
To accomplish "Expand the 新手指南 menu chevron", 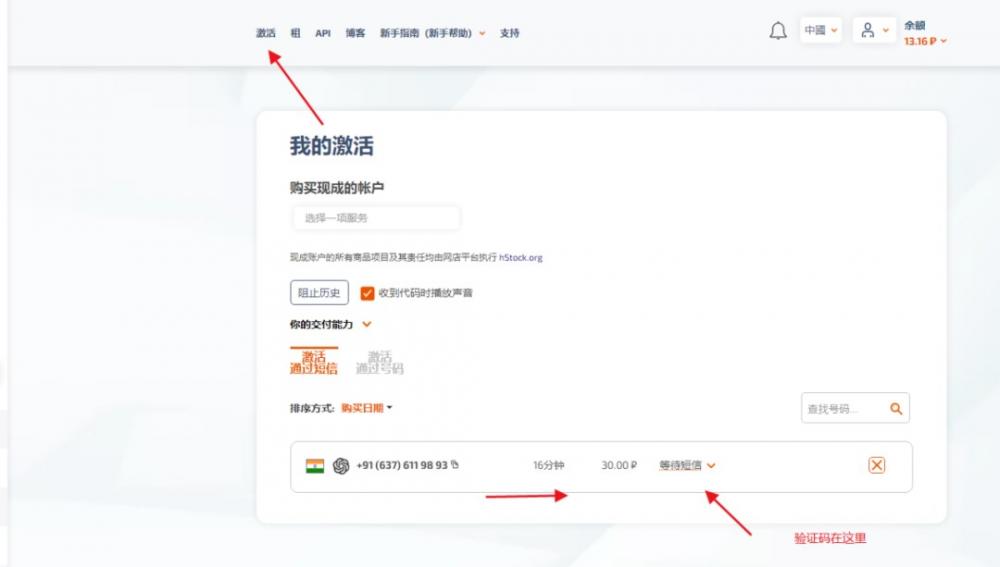I will (482, 33).
